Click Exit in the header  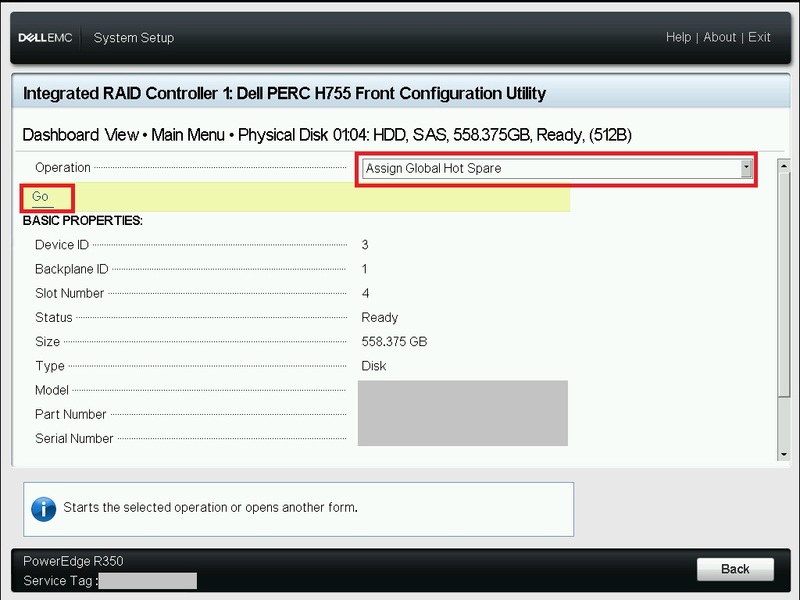point(759,37)
